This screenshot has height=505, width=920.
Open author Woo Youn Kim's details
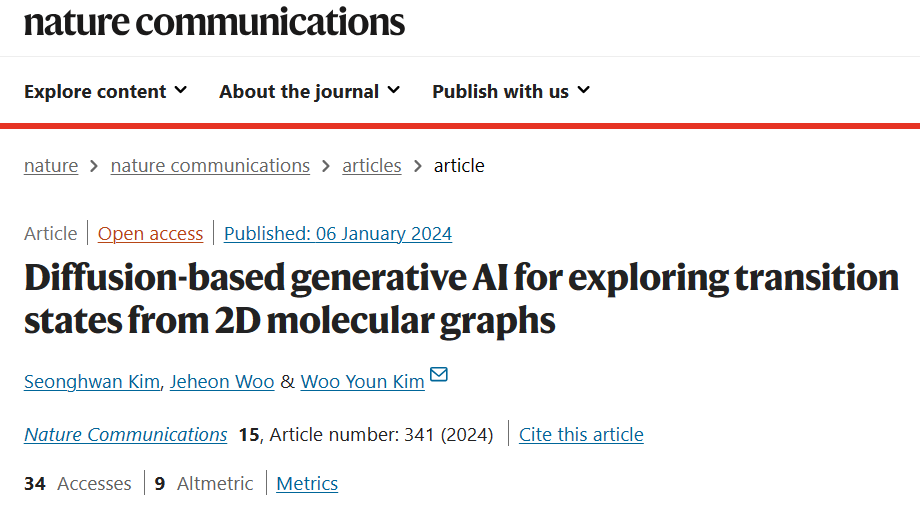[x=363, y=382]
